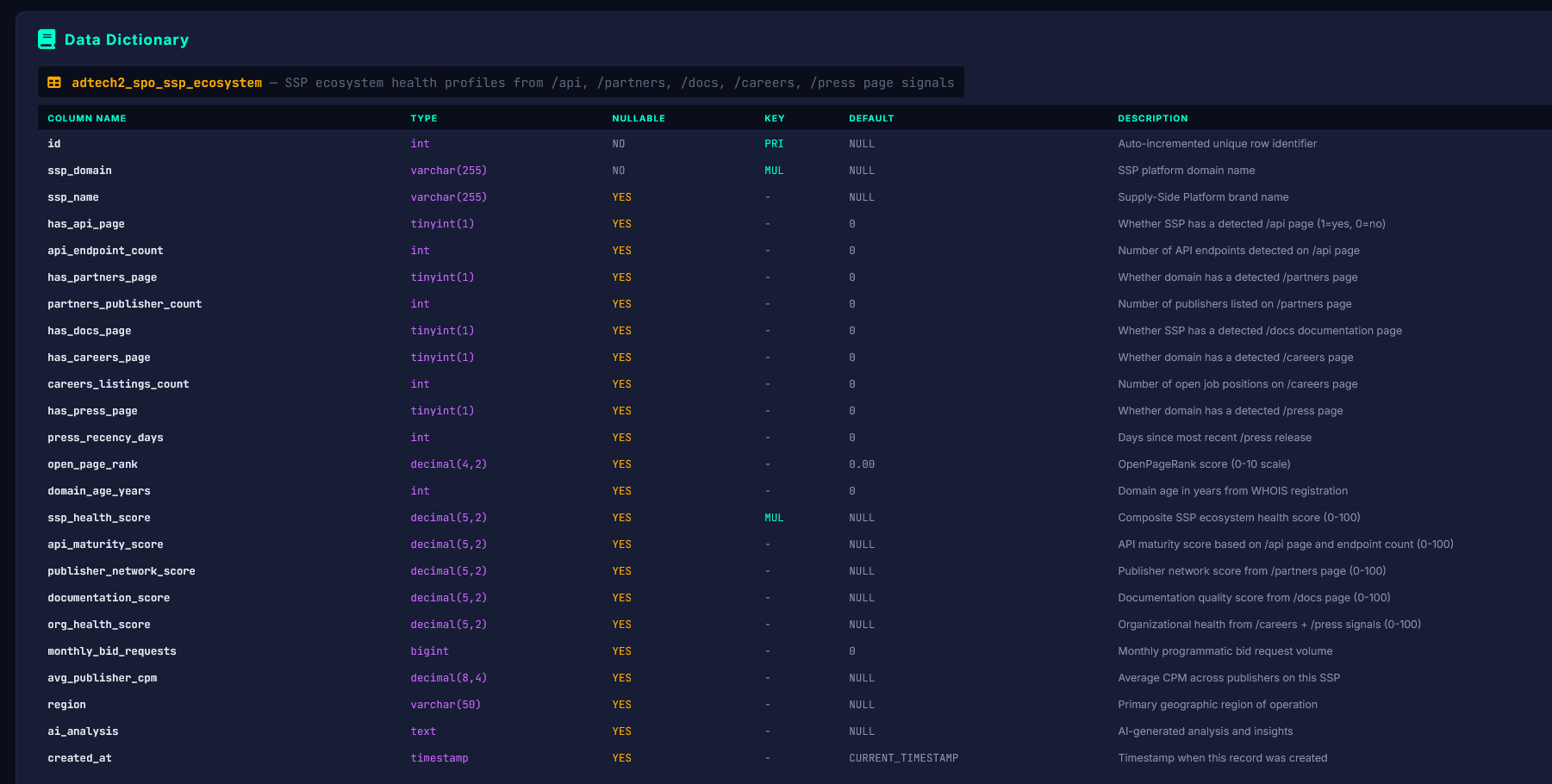The image size is (1552, 784).
Task: Select the has_press_page column name
Action: pos(92,411)
